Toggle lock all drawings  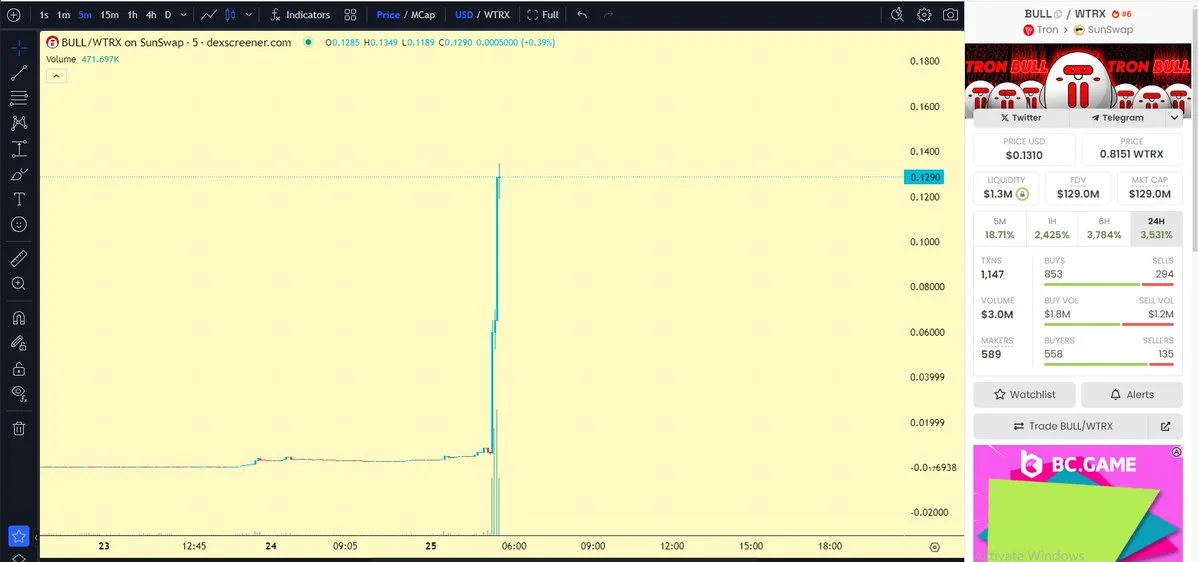[19, 369]
